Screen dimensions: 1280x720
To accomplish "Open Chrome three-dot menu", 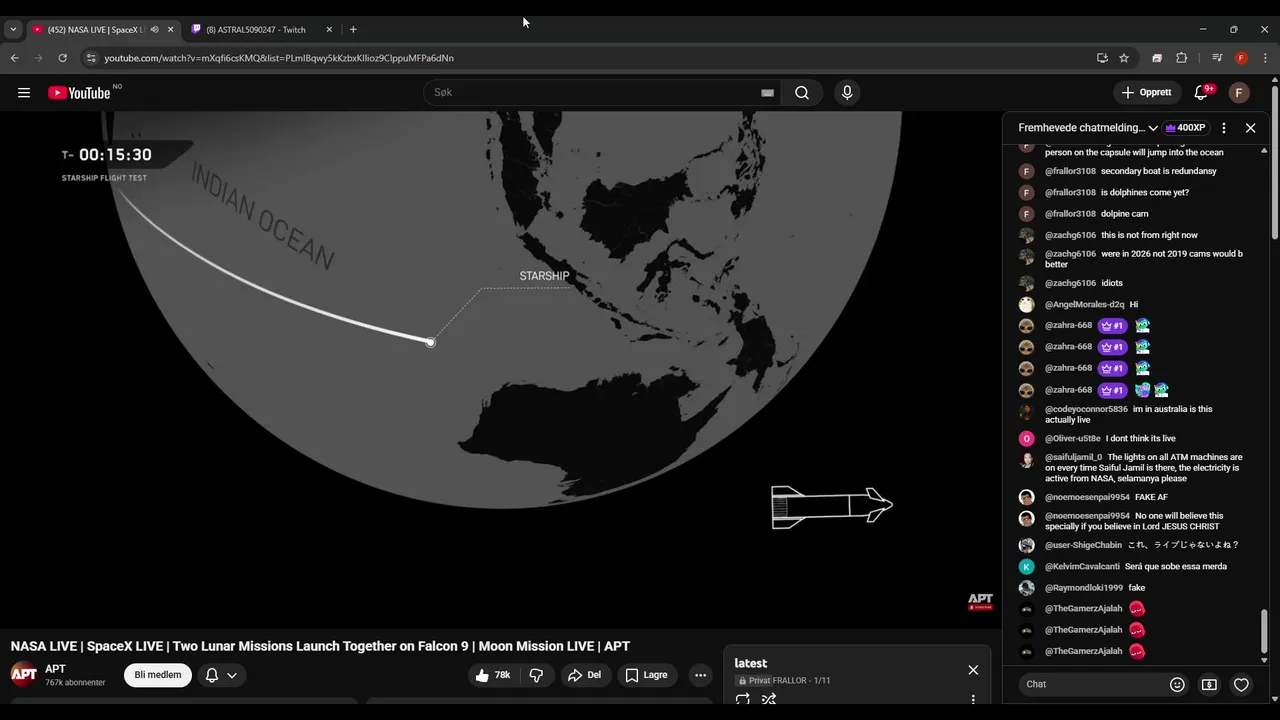I will point(1265,58).
